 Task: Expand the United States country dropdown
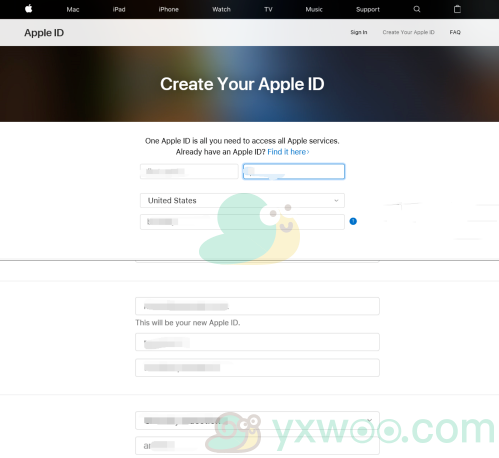click(x=242, y=201)
